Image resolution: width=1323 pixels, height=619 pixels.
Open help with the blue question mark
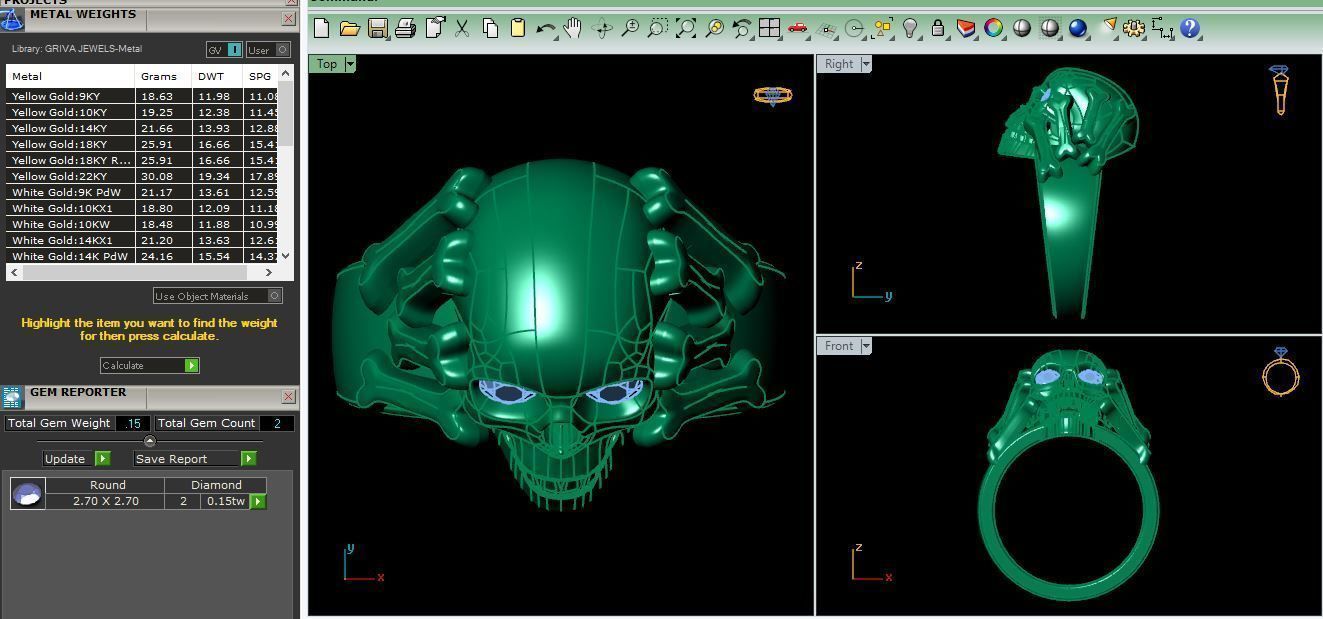(1190, 29)
